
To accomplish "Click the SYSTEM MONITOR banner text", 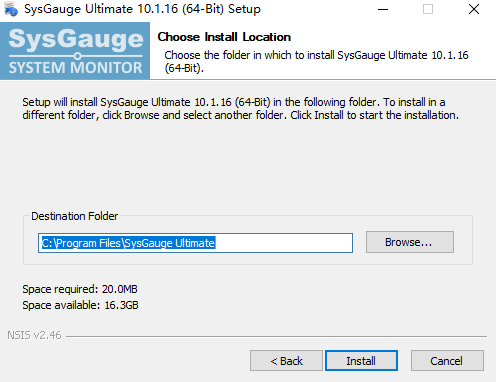I will (x=76, y=68).
